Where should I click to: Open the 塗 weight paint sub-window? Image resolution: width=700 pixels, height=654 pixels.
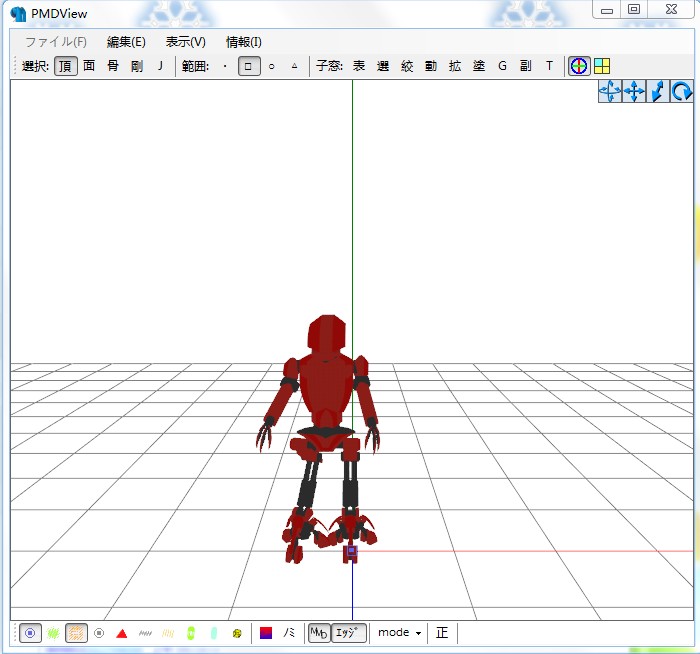pos(479,66)
